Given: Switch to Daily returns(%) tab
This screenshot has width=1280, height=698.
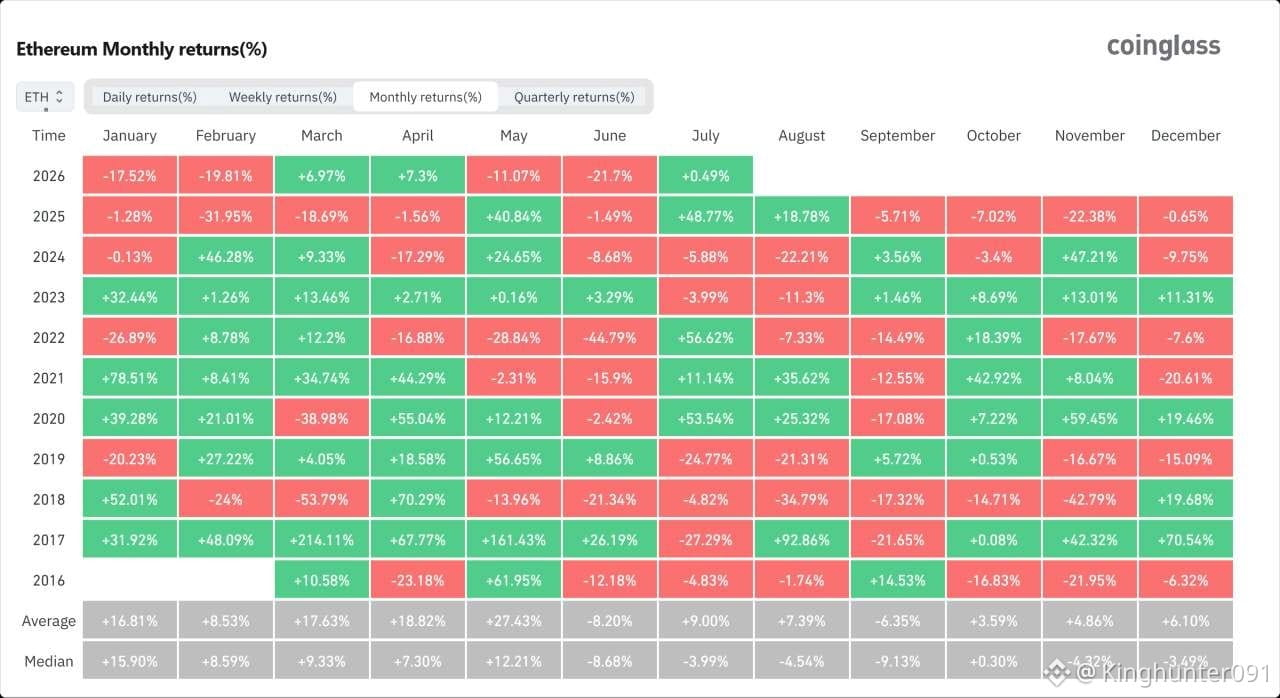Looking at the screenshot, I should coord(150,97).
